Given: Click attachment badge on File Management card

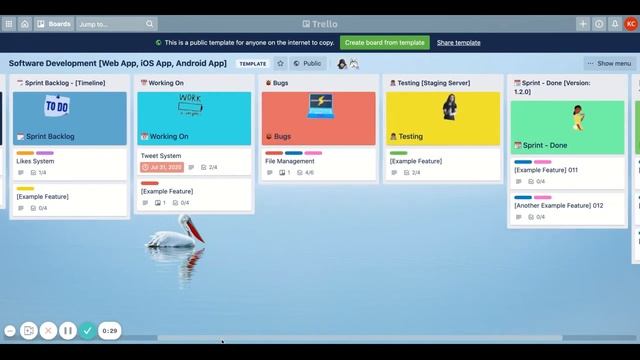Looking at the screenshot, I should click(x=284, y=173).
